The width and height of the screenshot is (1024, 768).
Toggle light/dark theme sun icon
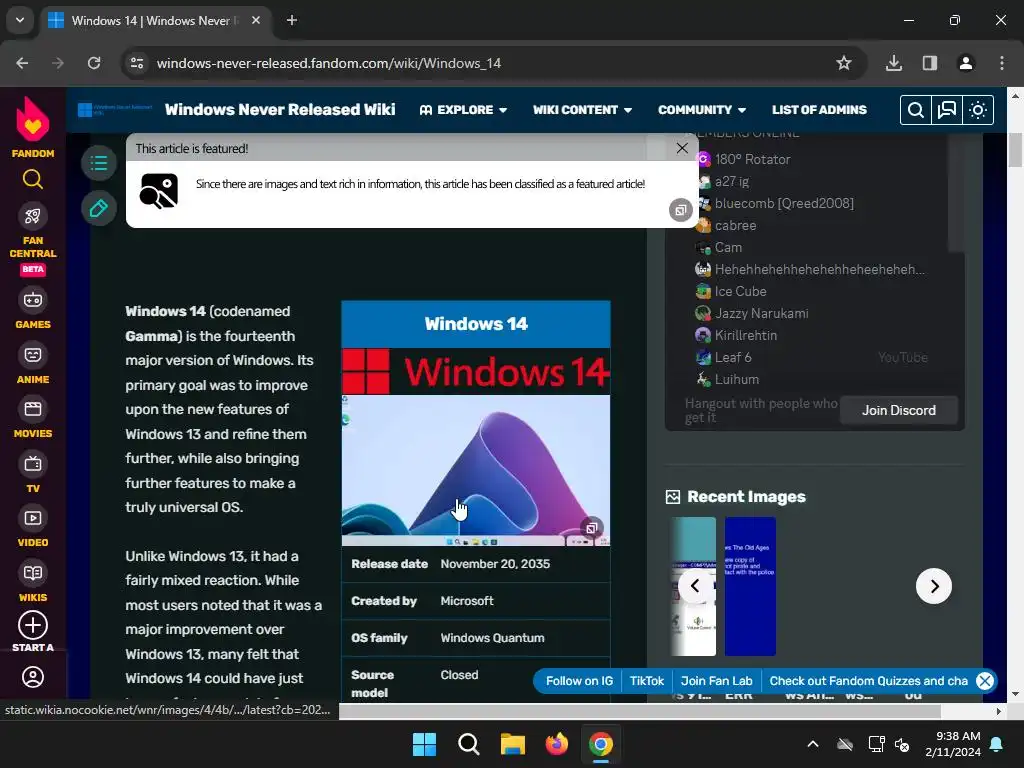pyautogui.click(x=978, y=110)
